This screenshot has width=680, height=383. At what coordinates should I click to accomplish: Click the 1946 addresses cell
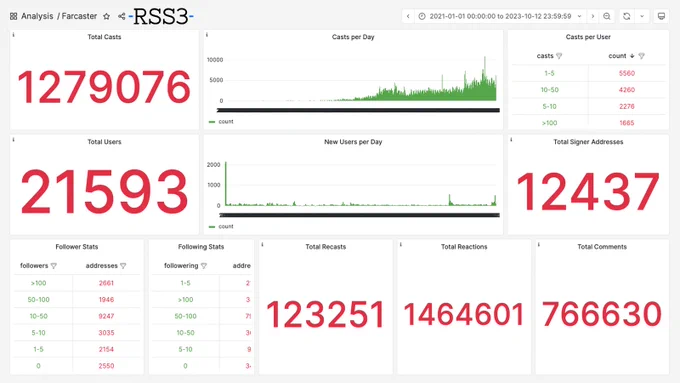point(106,300)
